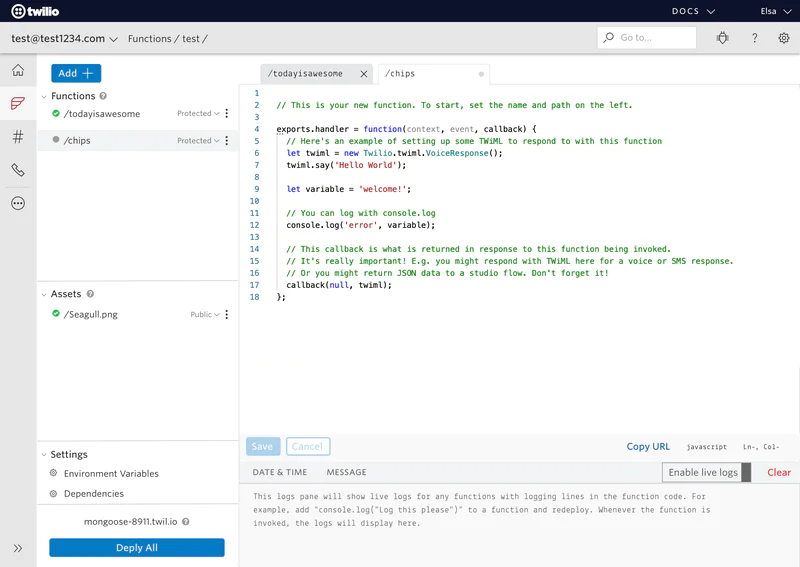This screenshot has width=800, height=567.
Task: Collapse the Functions section
Action: pos(44,97)
